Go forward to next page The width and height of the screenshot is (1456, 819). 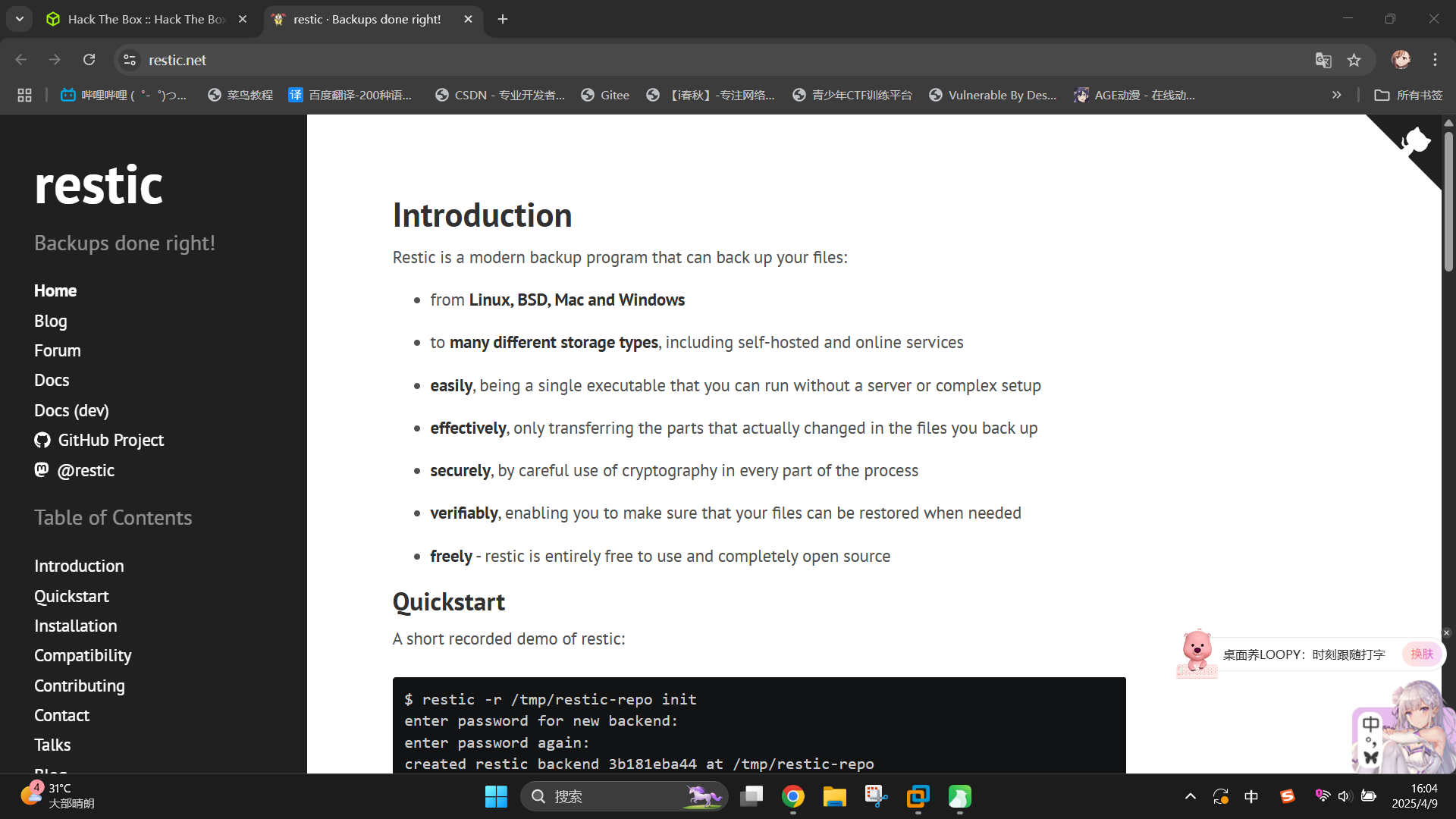click(55, 60)
